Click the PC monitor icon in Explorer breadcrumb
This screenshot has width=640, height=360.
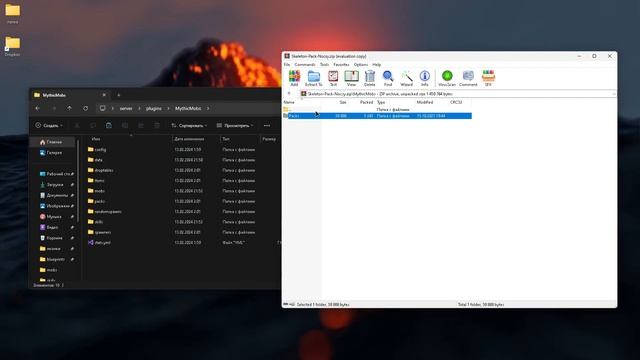(x=102, y=109)
